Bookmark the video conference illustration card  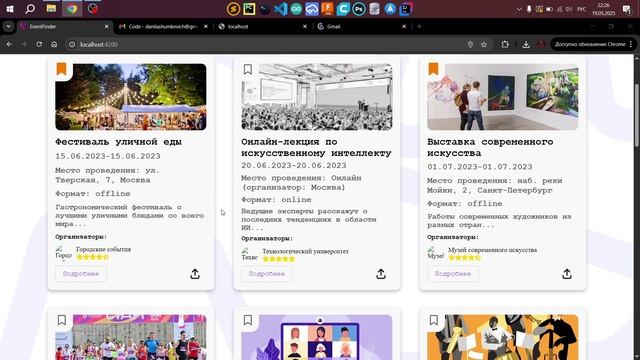tap(248, 320)
